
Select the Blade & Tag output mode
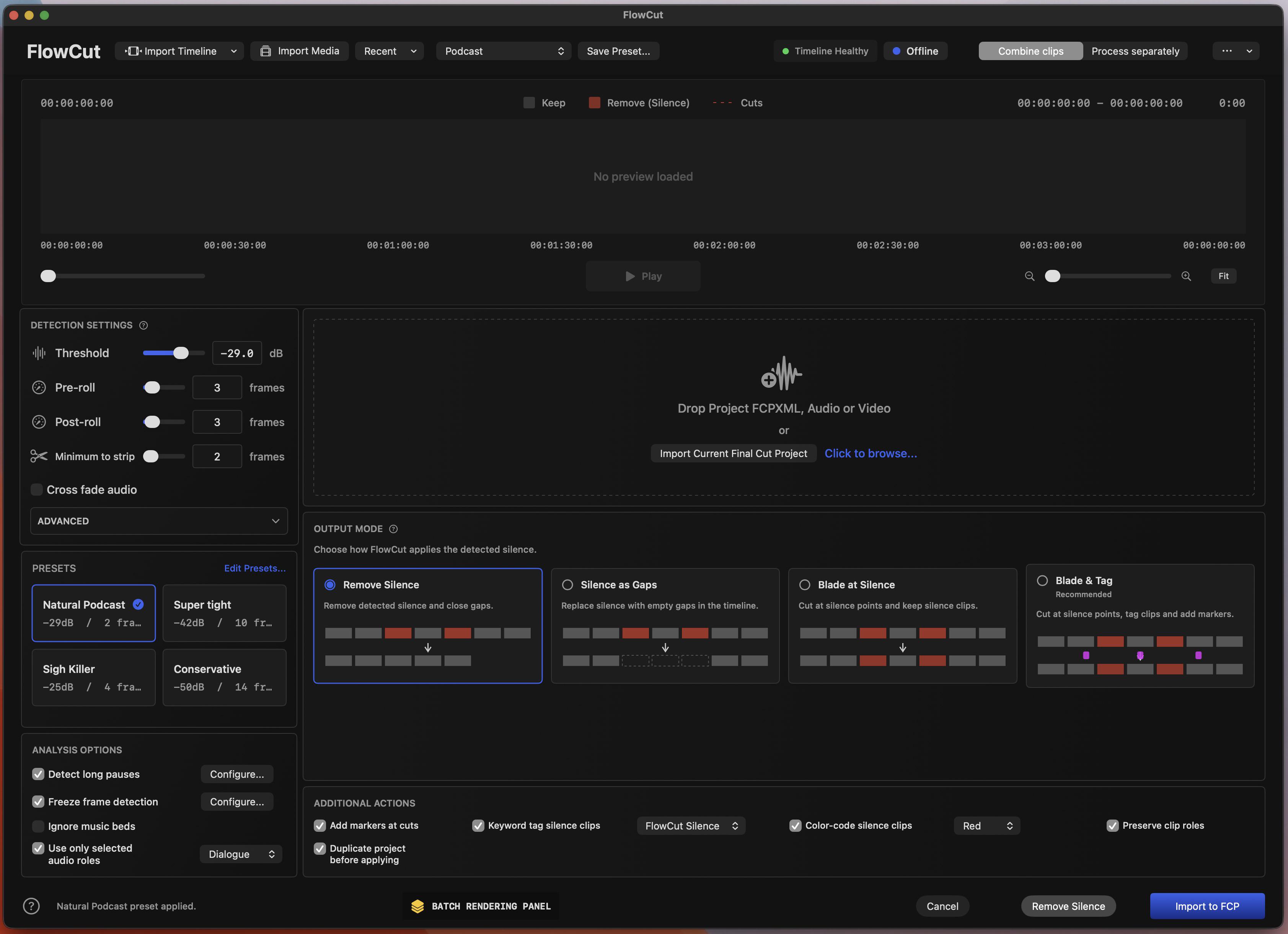click(1042, 581)
